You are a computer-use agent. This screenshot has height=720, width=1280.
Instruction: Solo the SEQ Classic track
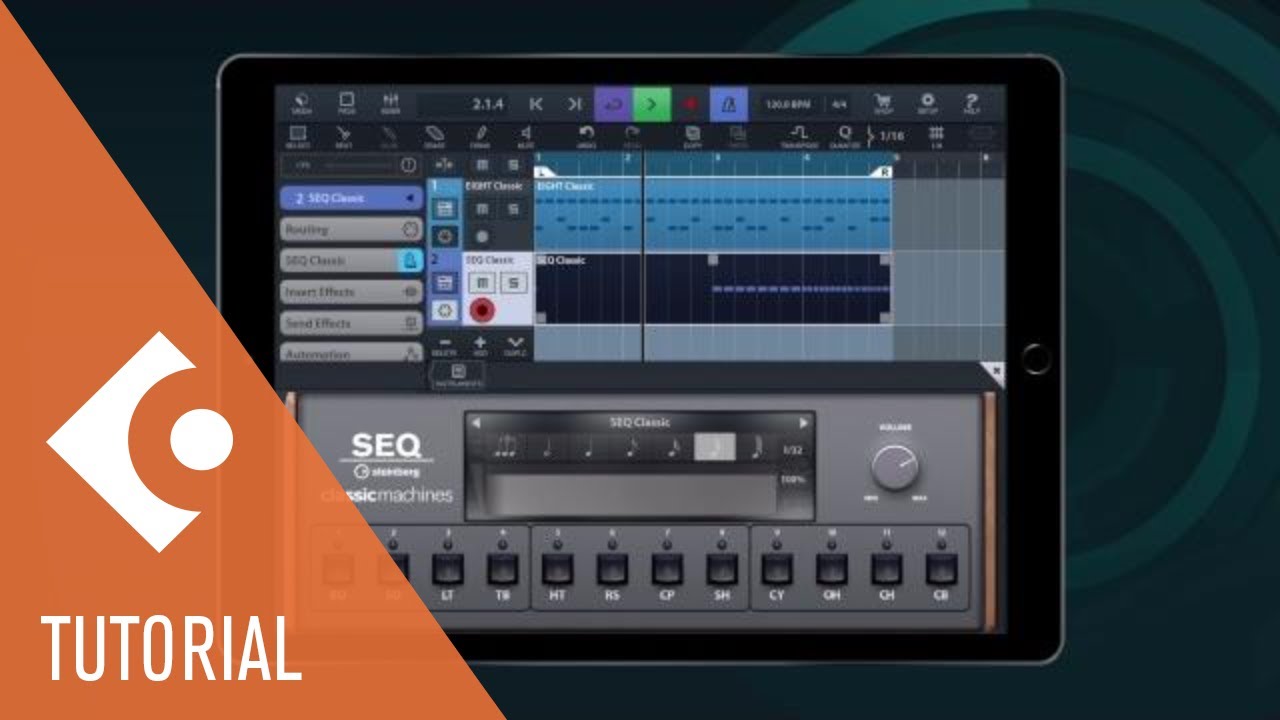click(513, 283)
